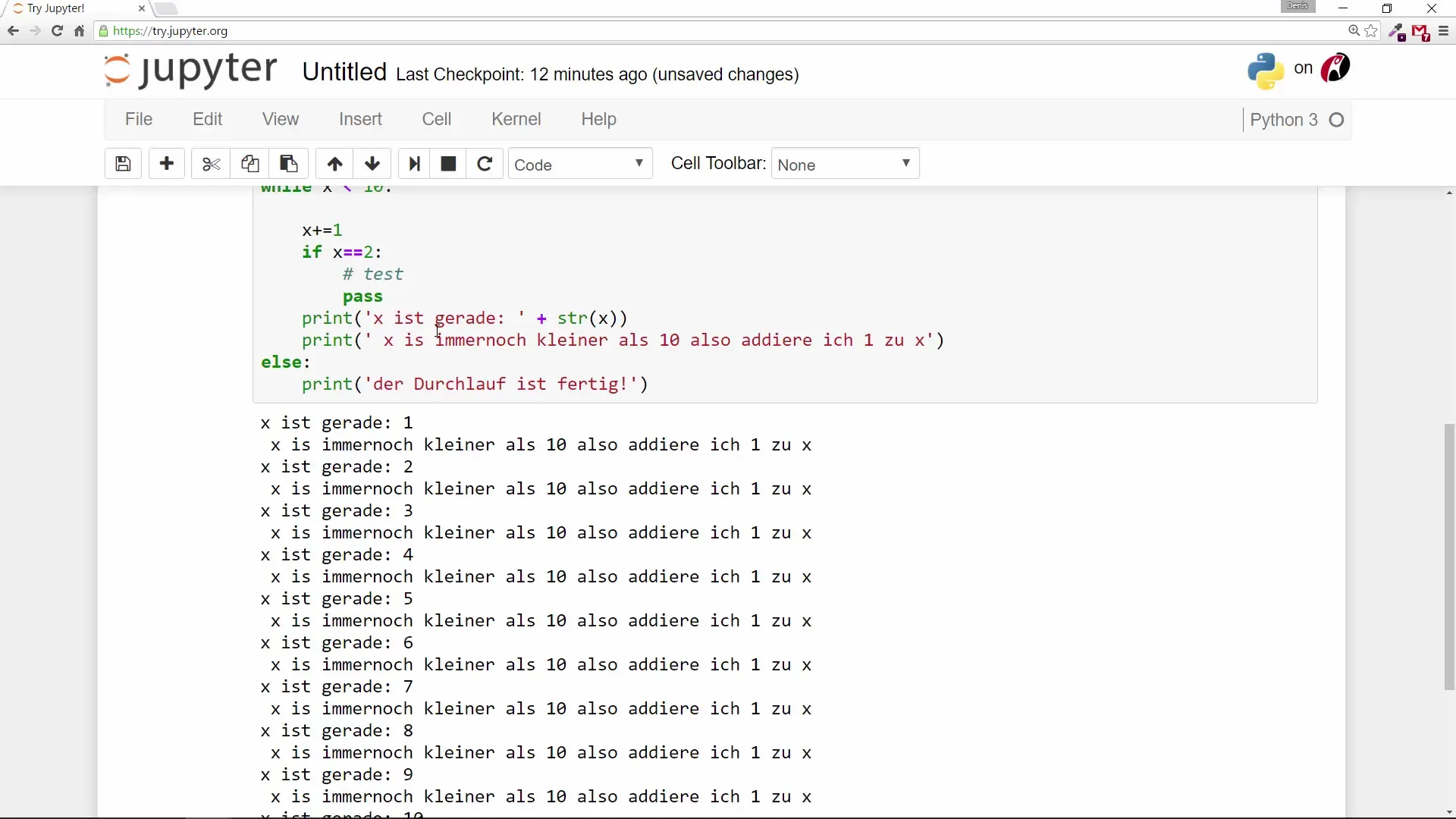Click the 'else:' line in code cell
This screenshot has width=1456, height=819.
pos(286,362)
